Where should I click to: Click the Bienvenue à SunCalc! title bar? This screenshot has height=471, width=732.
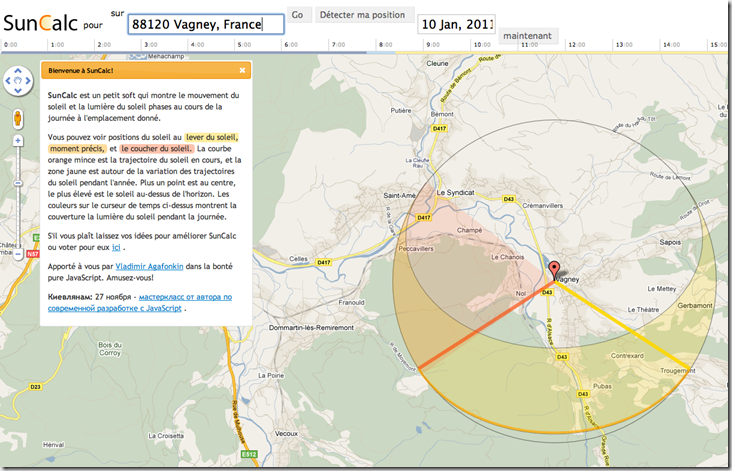pyautogui.click(x=146, y=70)
